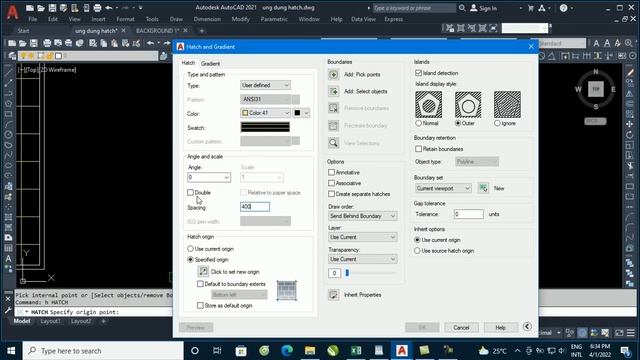Click the search magnifier in the title bar
The height and width of the screenshot is (360, 640).
pyautogui.click(x=462, y=8)
